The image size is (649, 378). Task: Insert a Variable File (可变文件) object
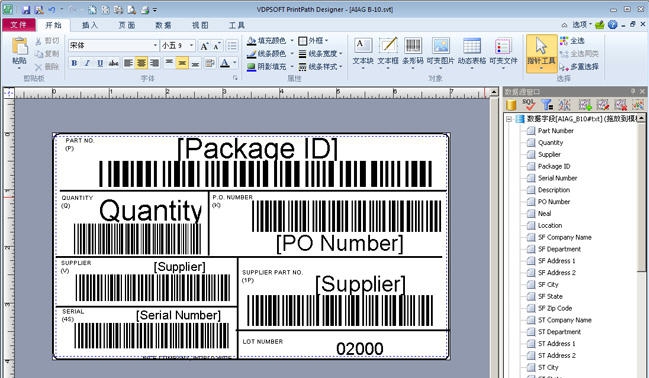click(x=503, y=52)
